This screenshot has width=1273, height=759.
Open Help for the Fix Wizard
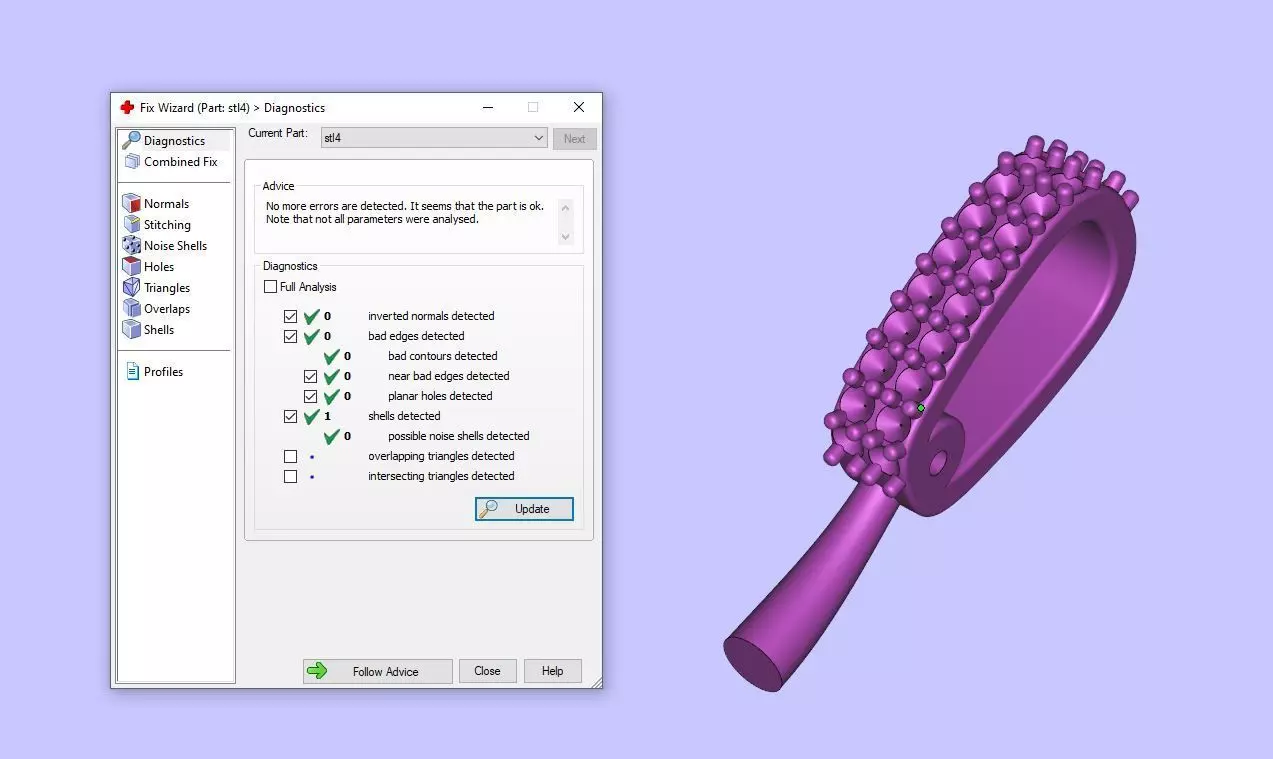tap(553, 671)
